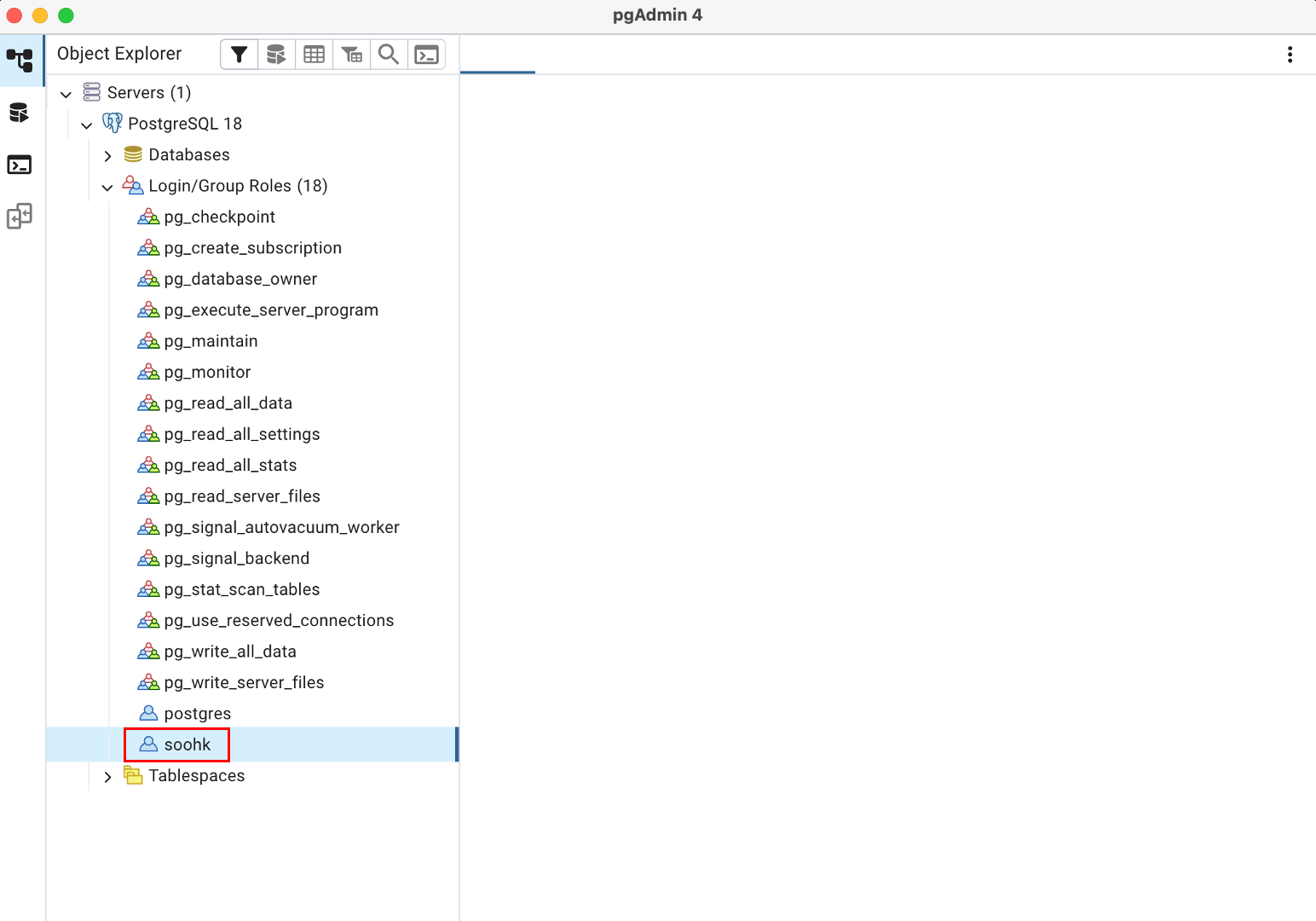Click the Login/Group Roles icon
Image resolution: width=1316 pixels, height=921 pixels.
133,185
